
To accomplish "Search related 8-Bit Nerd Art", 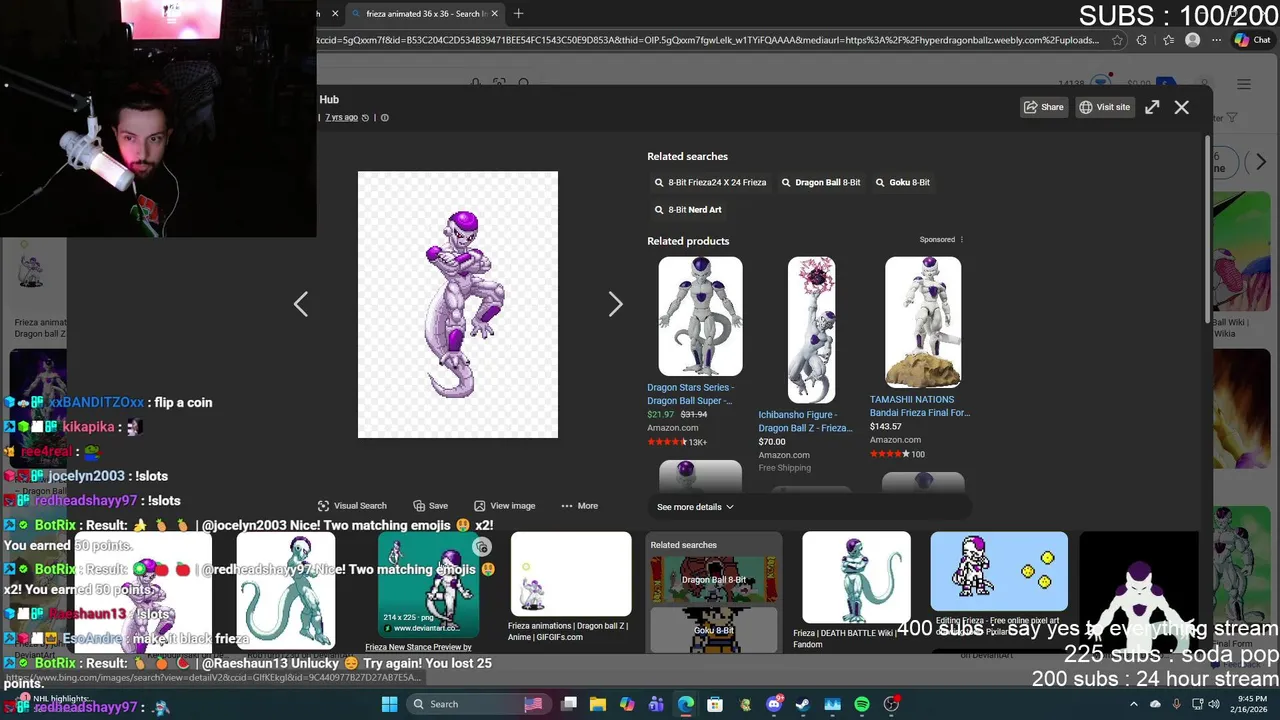I will (688, 210).
